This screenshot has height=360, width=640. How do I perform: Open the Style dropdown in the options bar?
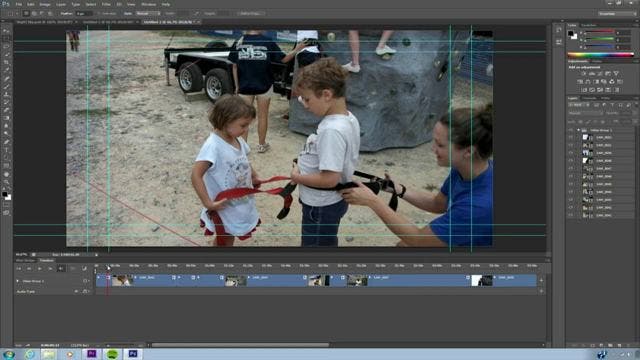[x=147, y=13]
